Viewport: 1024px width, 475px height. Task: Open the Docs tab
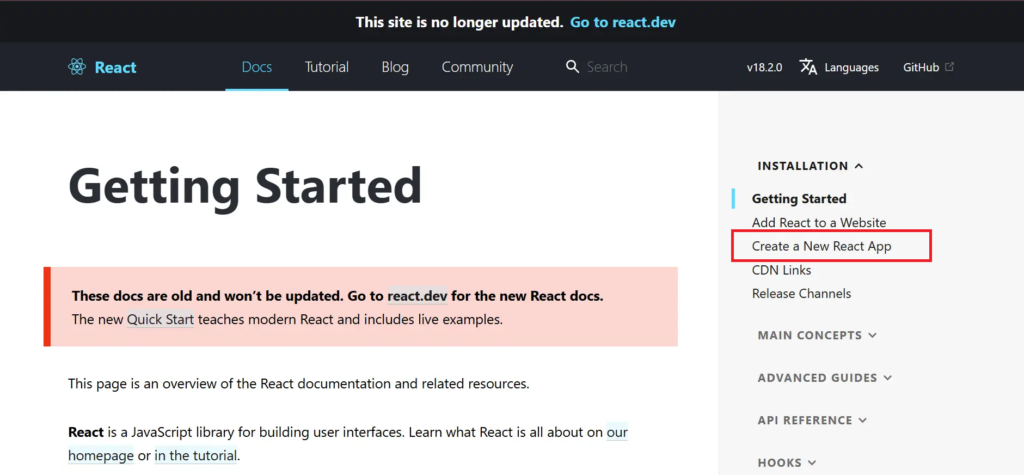tap(257, 67)
